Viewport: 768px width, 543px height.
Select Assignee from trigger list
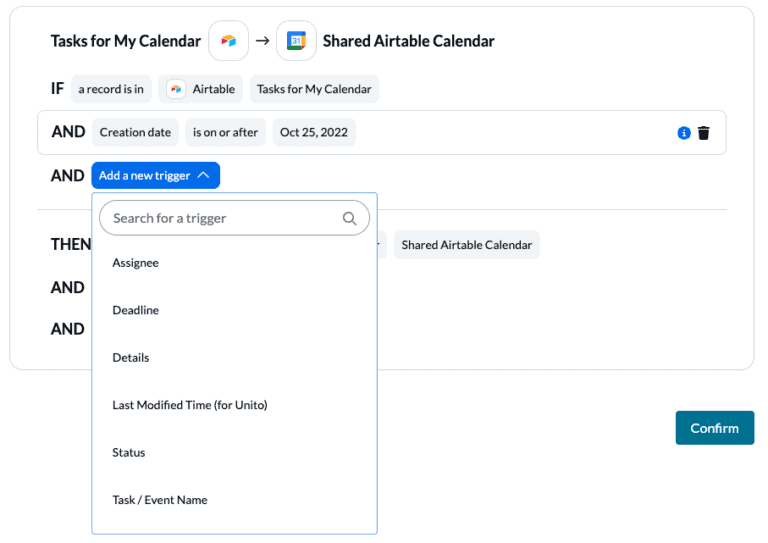pos(135,263)
